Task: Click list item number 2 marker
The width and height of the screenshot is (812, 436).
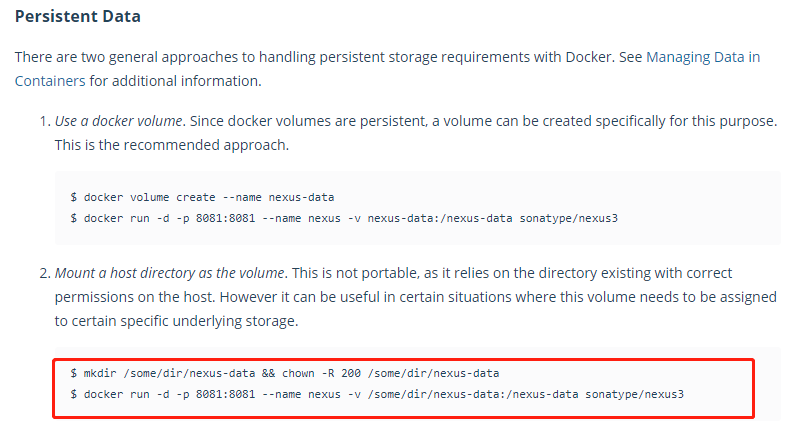Action: 44,272
